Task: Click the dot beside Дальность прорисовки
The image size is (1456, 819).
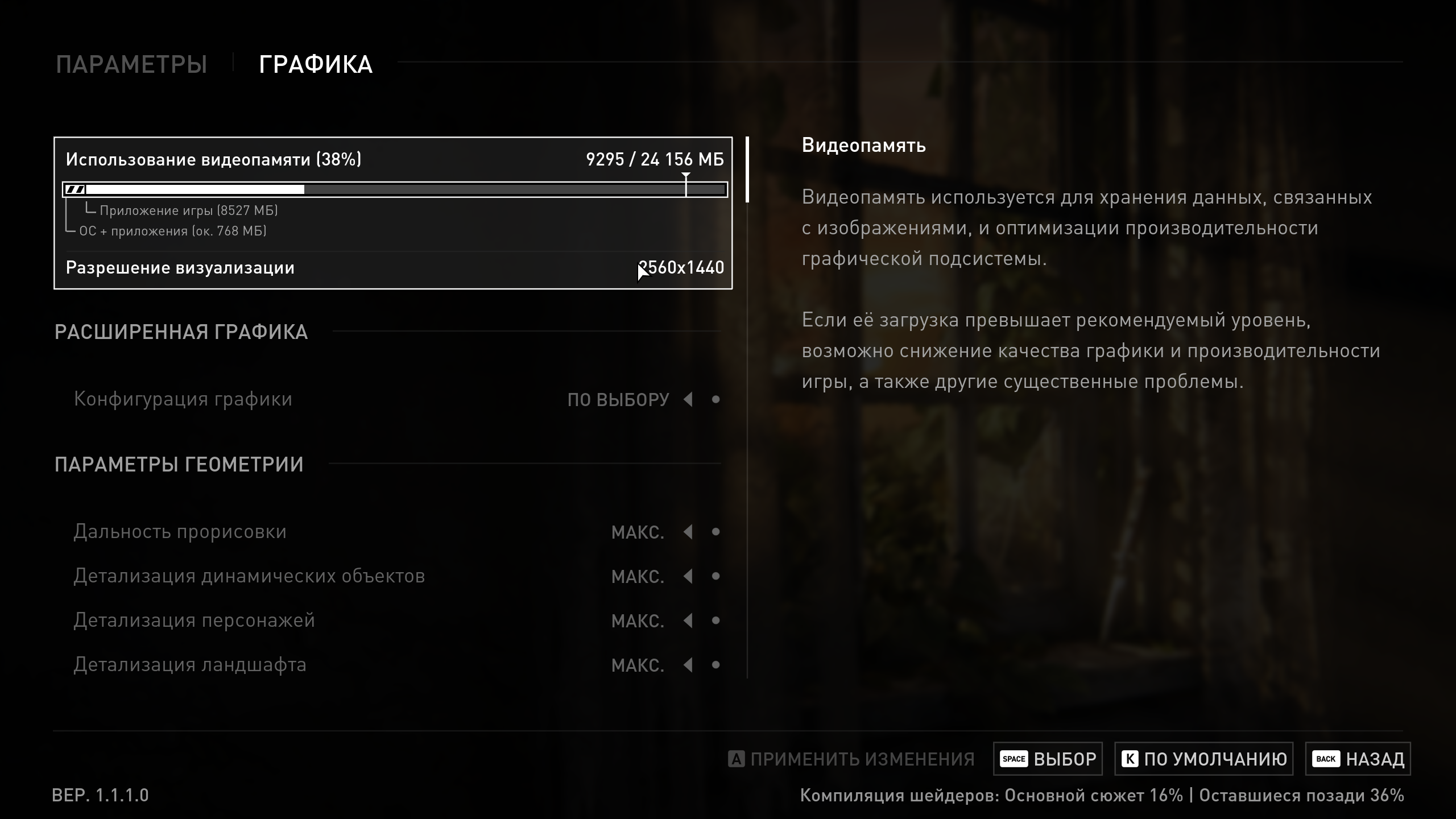Action: 716,532
